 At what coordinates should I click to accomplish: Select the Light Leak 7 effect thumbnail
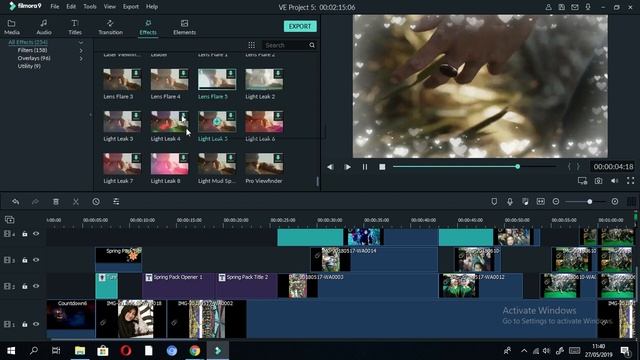[x=122, y=164]
